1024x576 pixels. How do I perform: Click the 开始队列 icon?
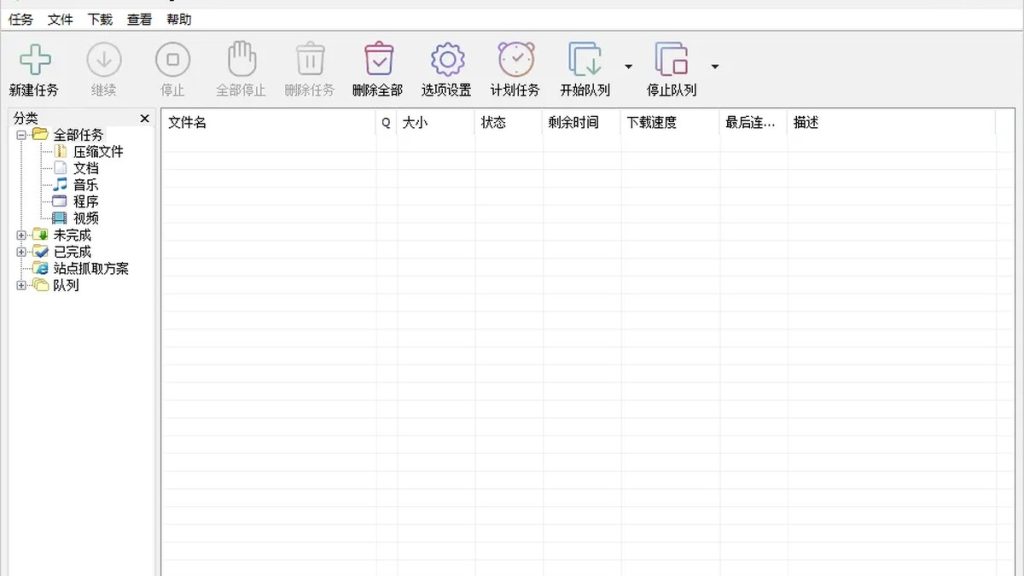point(584,59)
